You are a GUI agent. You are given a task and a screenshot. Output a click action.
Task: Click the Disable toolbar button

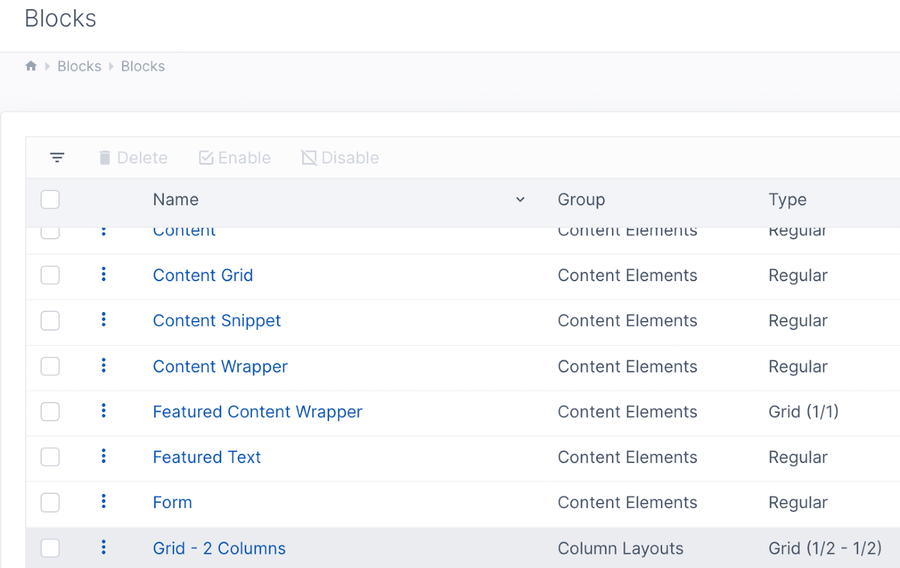340,158
